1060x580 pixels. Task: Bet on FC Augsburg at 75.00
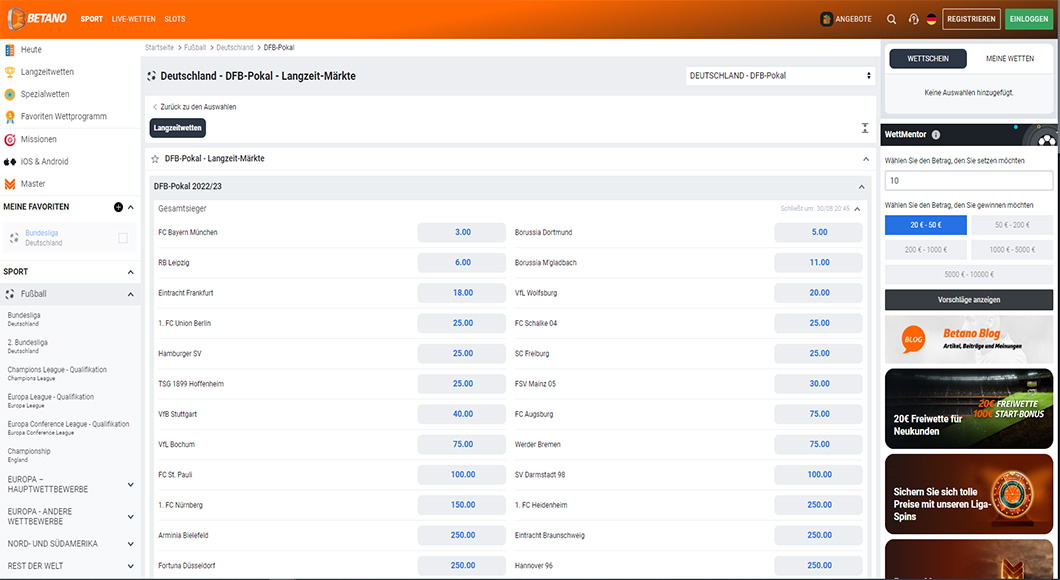(x=819, y=414)
